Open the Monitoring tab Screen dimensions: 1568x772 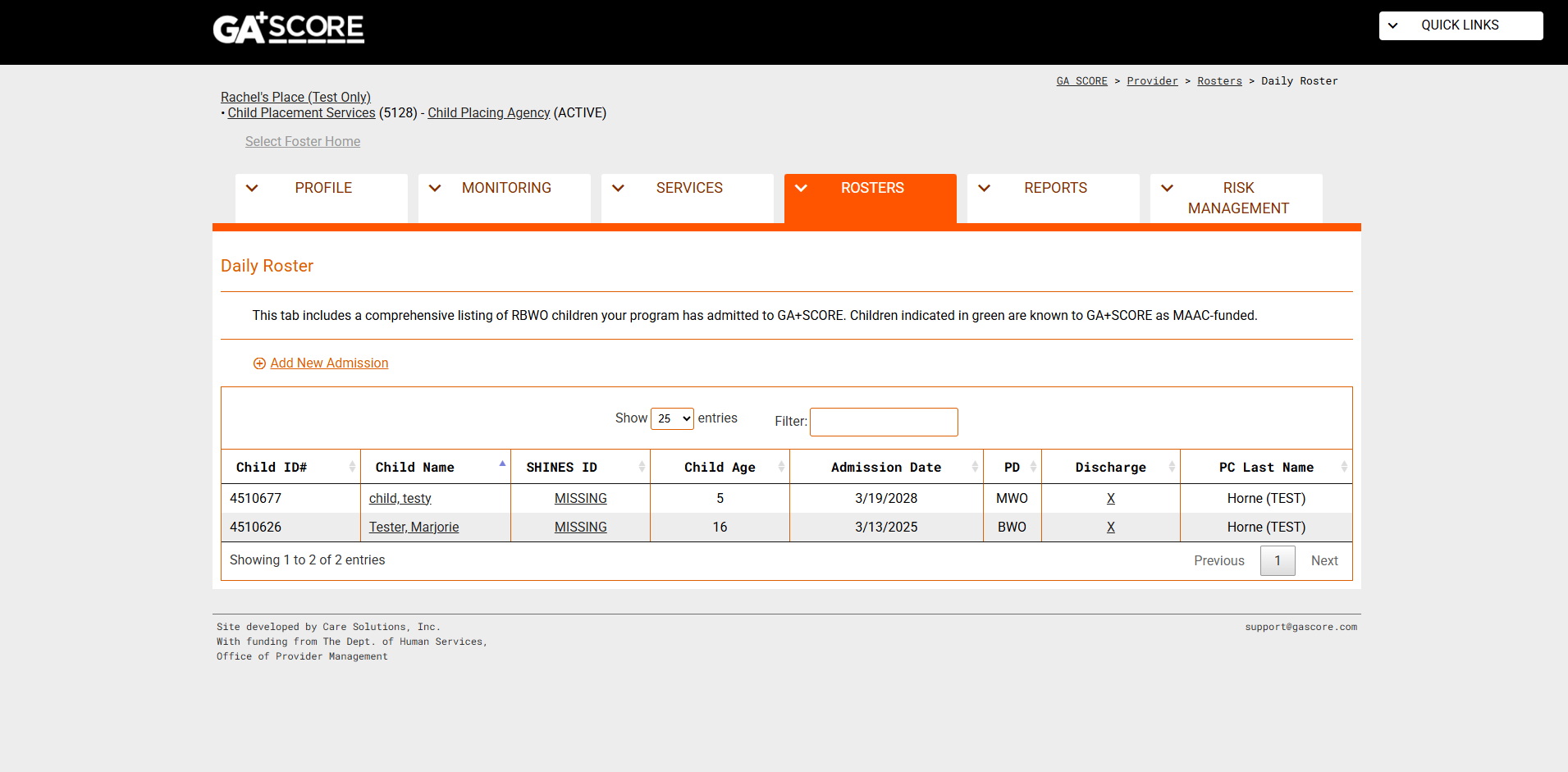[505, 188]
